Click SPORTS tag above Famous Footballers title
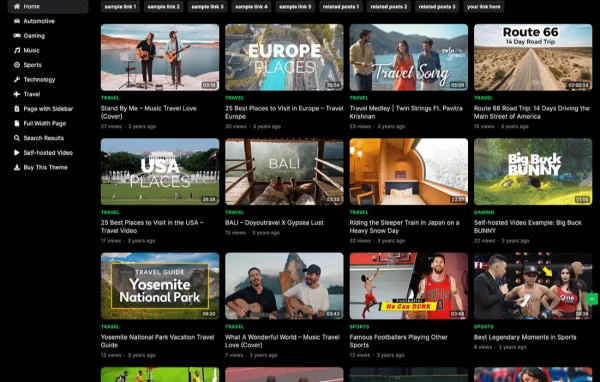Image resolution: width=600 pixels, height=382 pixels. [x=359, y=326]
